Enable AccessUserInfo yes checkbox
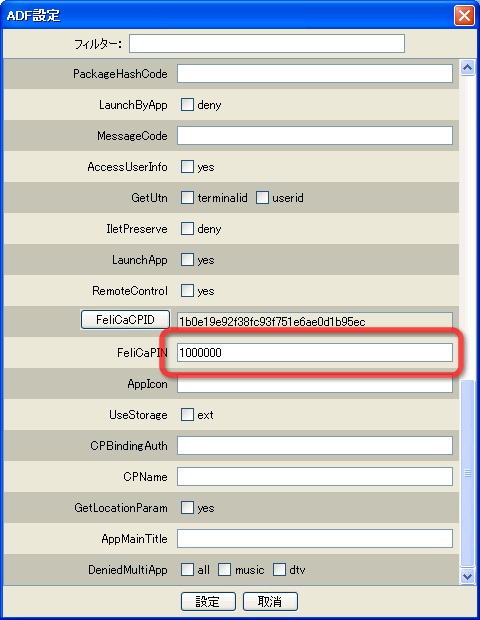Screen dimensions: 480x620 pyautogui.click(x=187, y=166)
